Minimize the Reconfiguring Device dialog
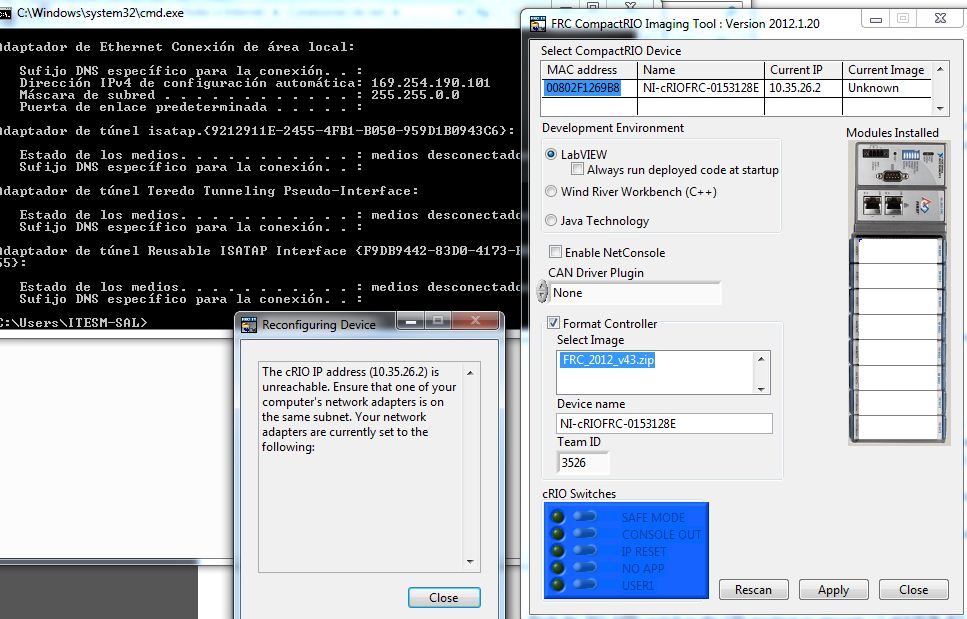 [412, 321]
